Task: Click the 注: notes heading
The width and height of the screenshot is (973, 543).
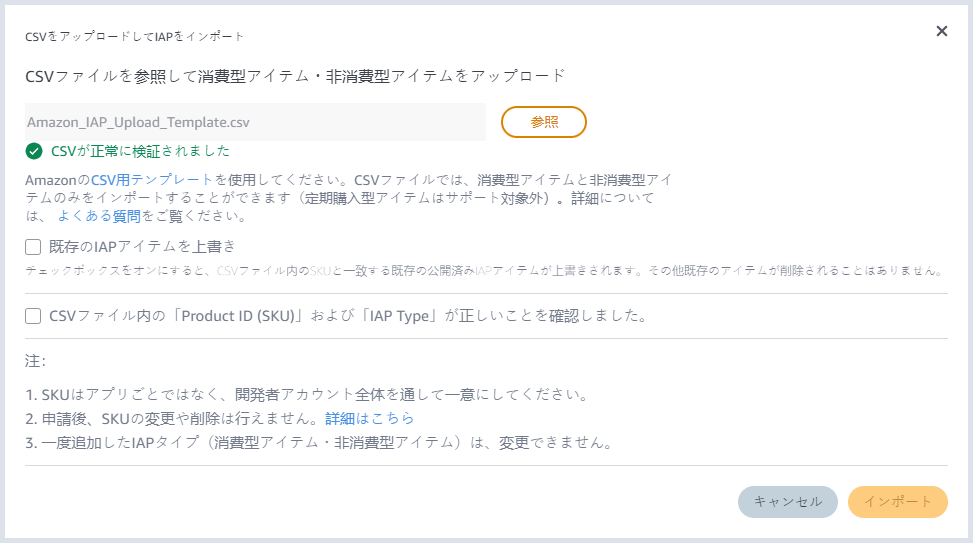Action: [36, 360]
